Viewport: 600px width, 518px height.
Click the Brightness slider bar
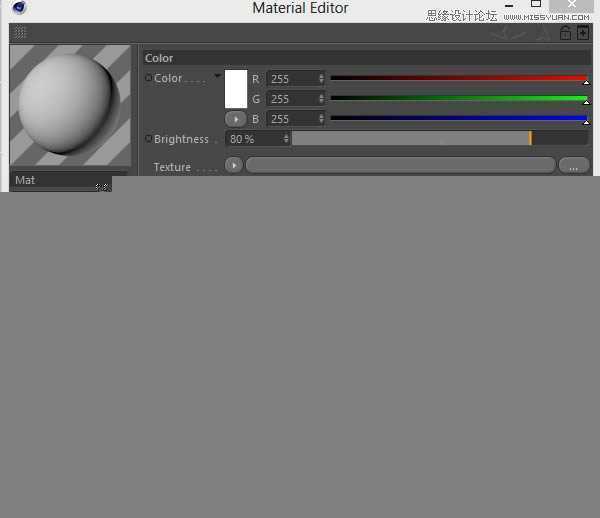[440, 138]
